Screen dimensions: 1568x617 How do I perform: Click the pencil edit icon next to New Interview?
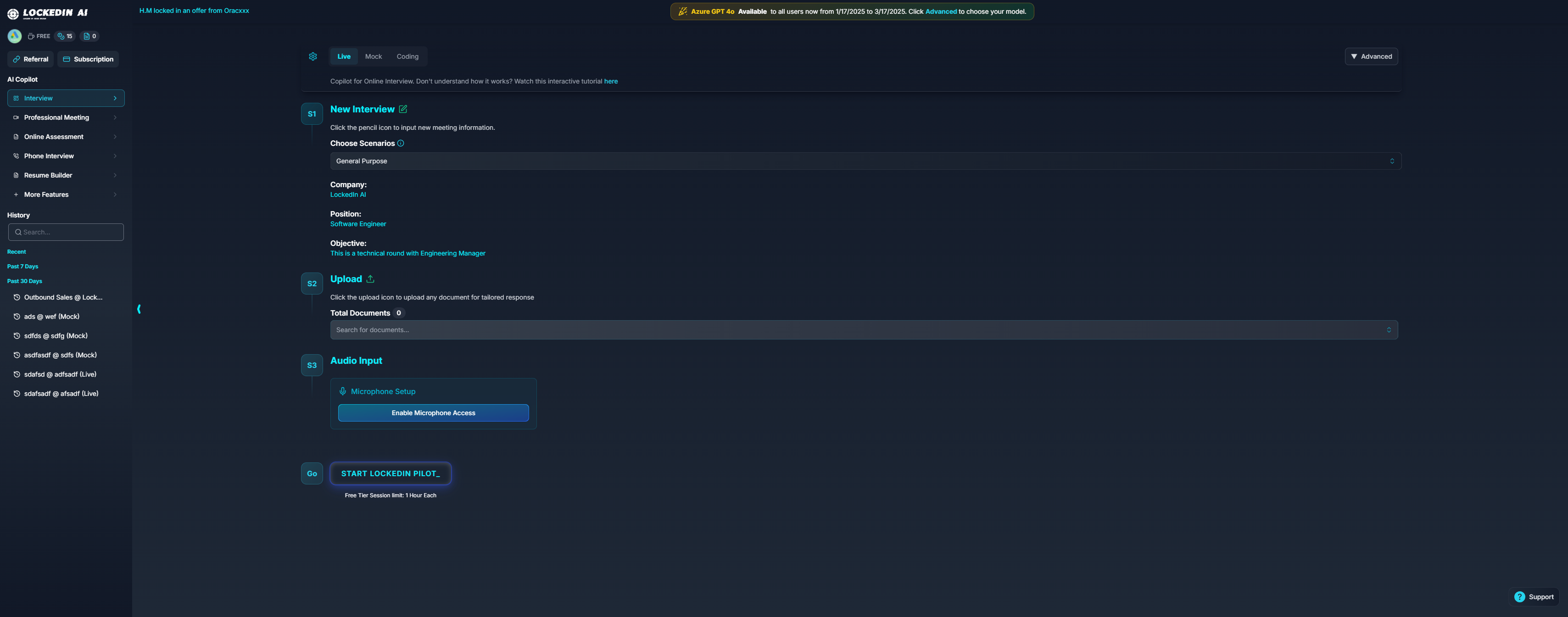click(x=403, y=109)
